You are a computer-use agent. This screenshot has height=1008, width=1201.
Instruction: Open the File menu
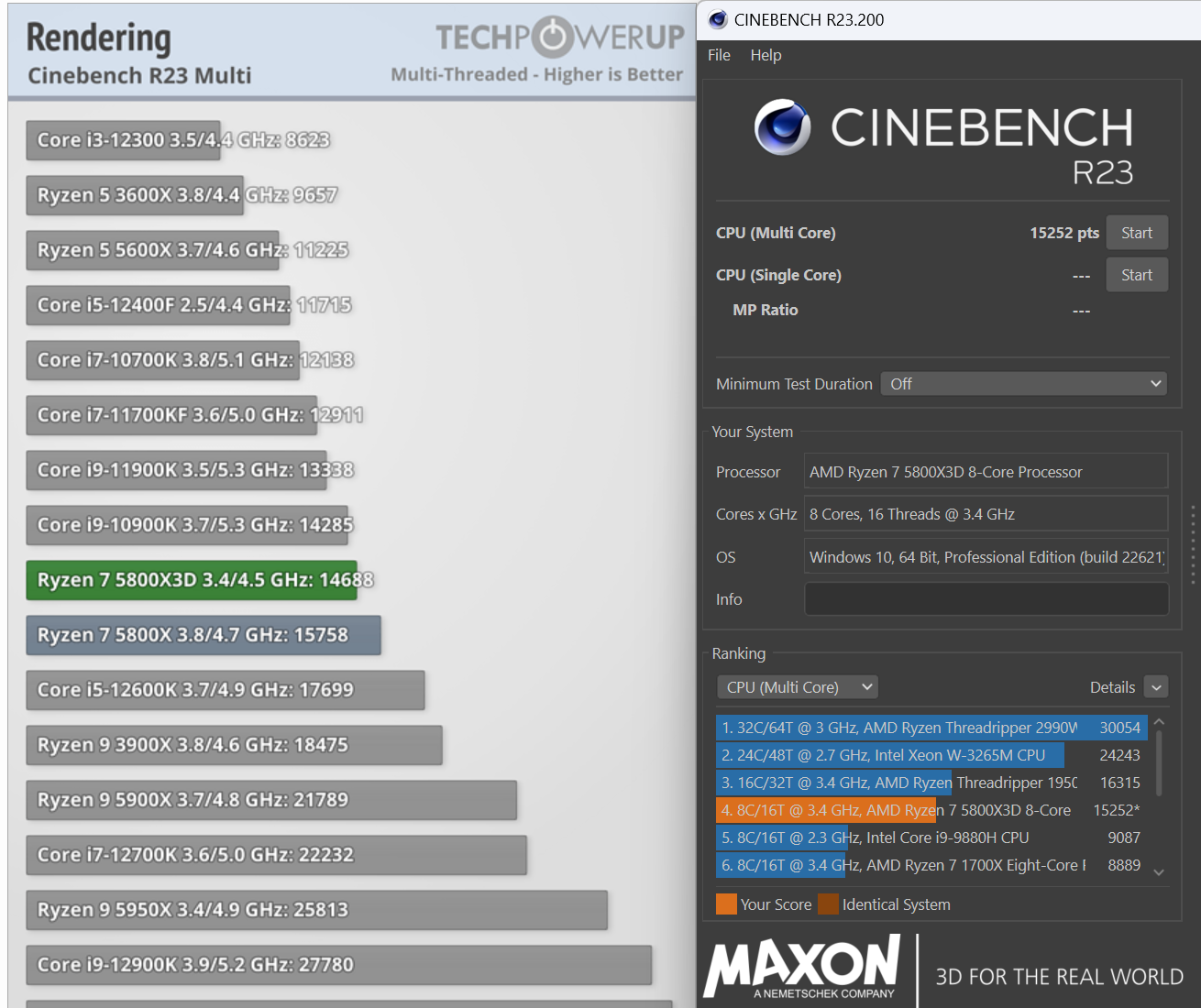click(x=719, y=55)
